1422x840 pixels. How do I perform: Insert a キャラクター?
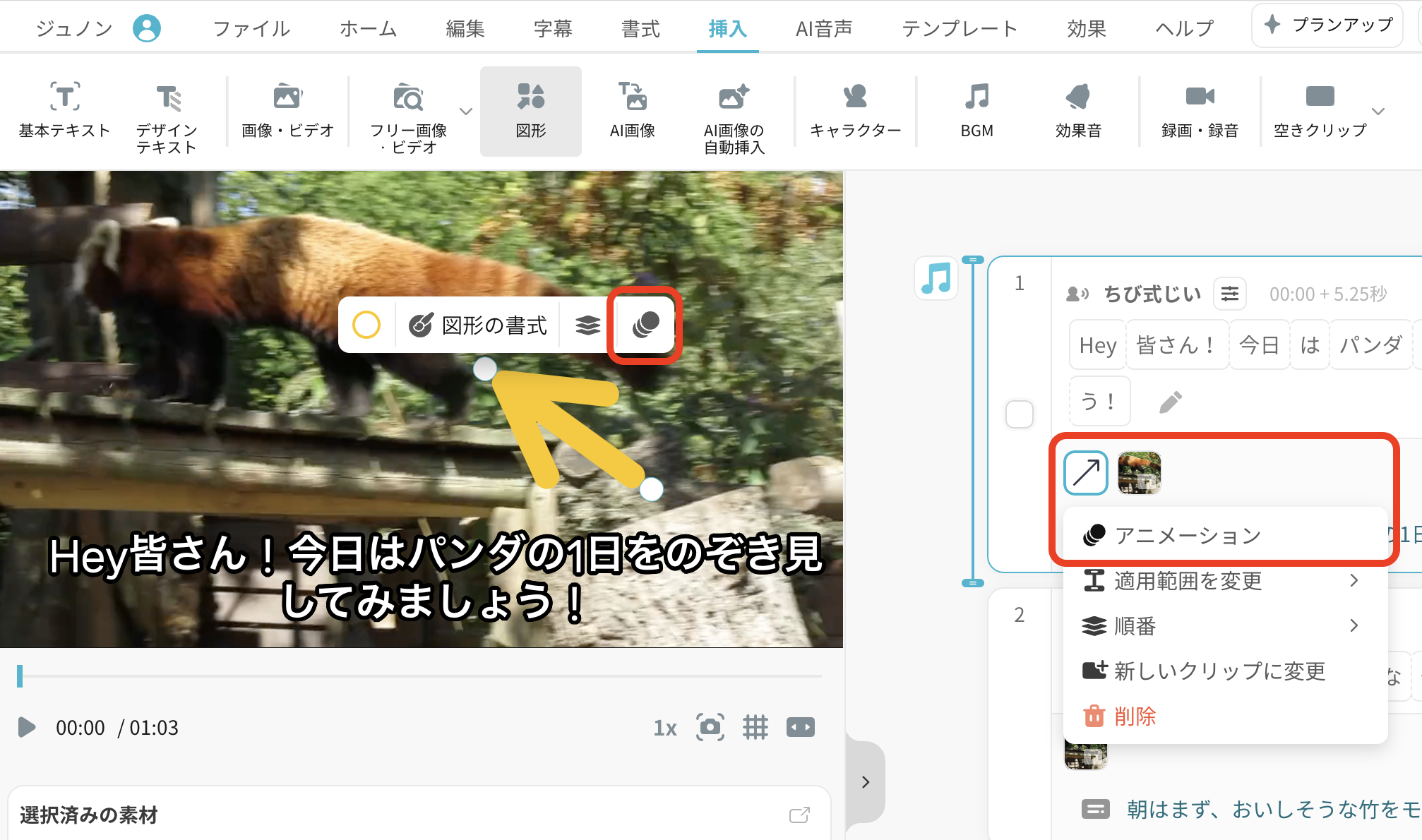point(855,110)
